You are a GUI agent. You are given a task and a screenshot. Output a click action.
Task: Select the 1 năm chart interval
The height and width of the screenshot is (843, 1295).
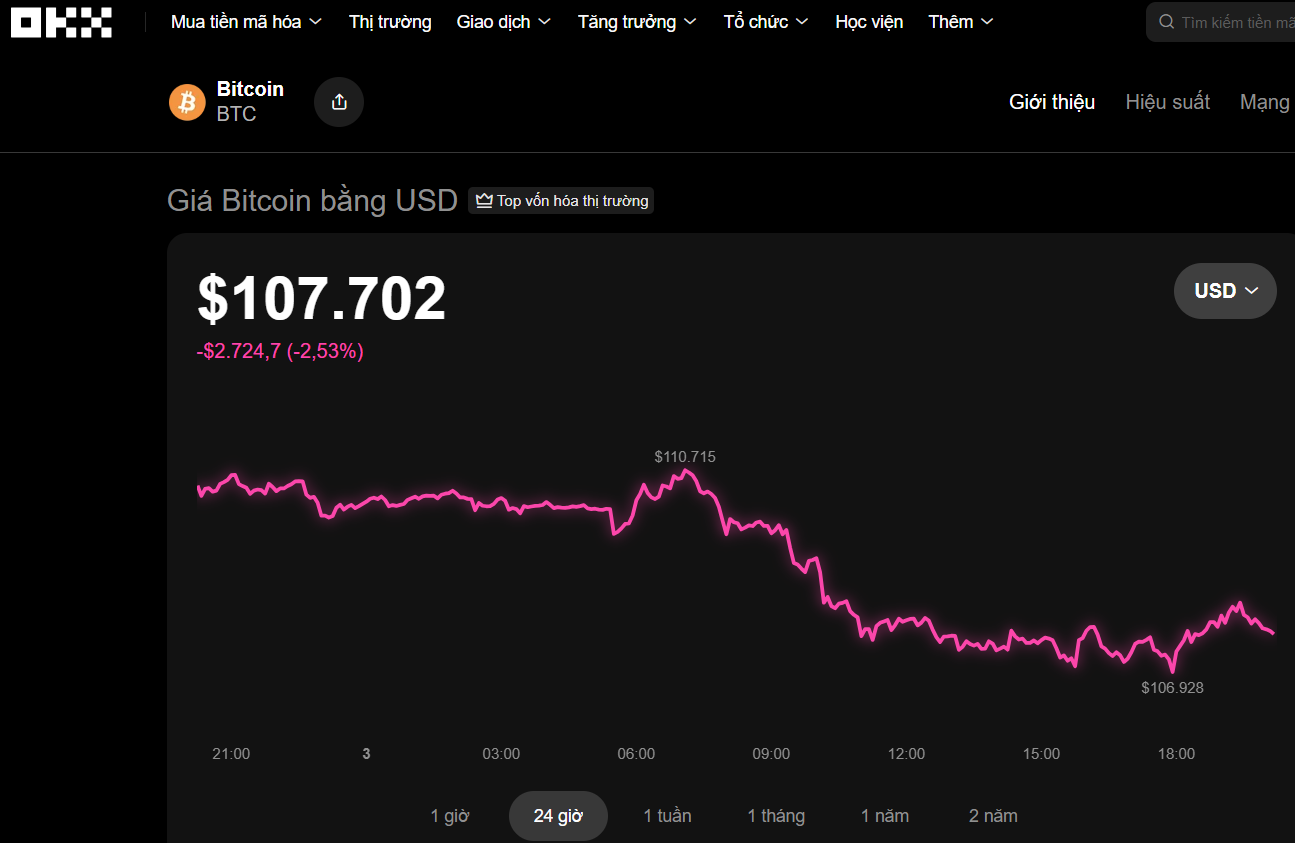point(885,815)
